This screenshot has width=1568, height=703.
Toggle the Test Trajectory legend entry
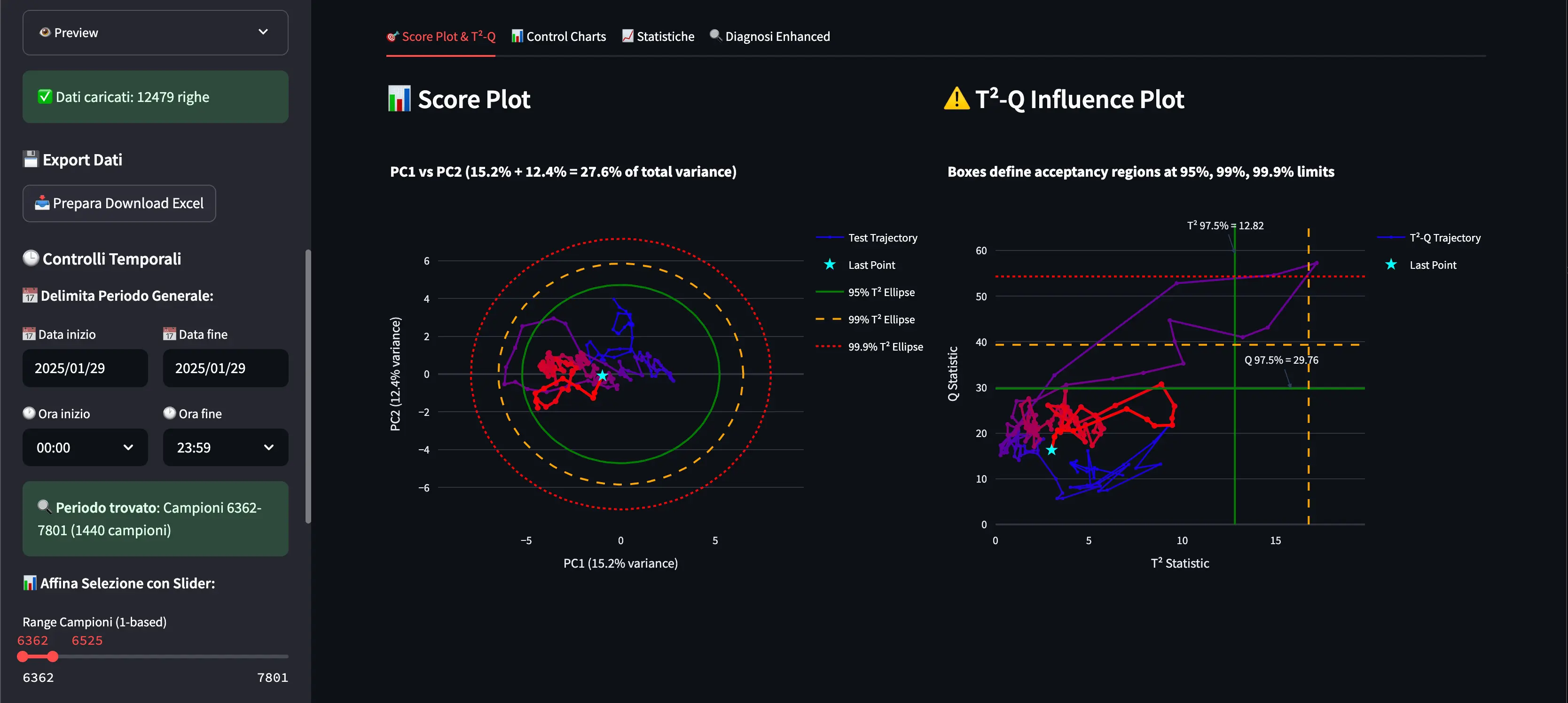pyautogui.click(x=882, y=237)
